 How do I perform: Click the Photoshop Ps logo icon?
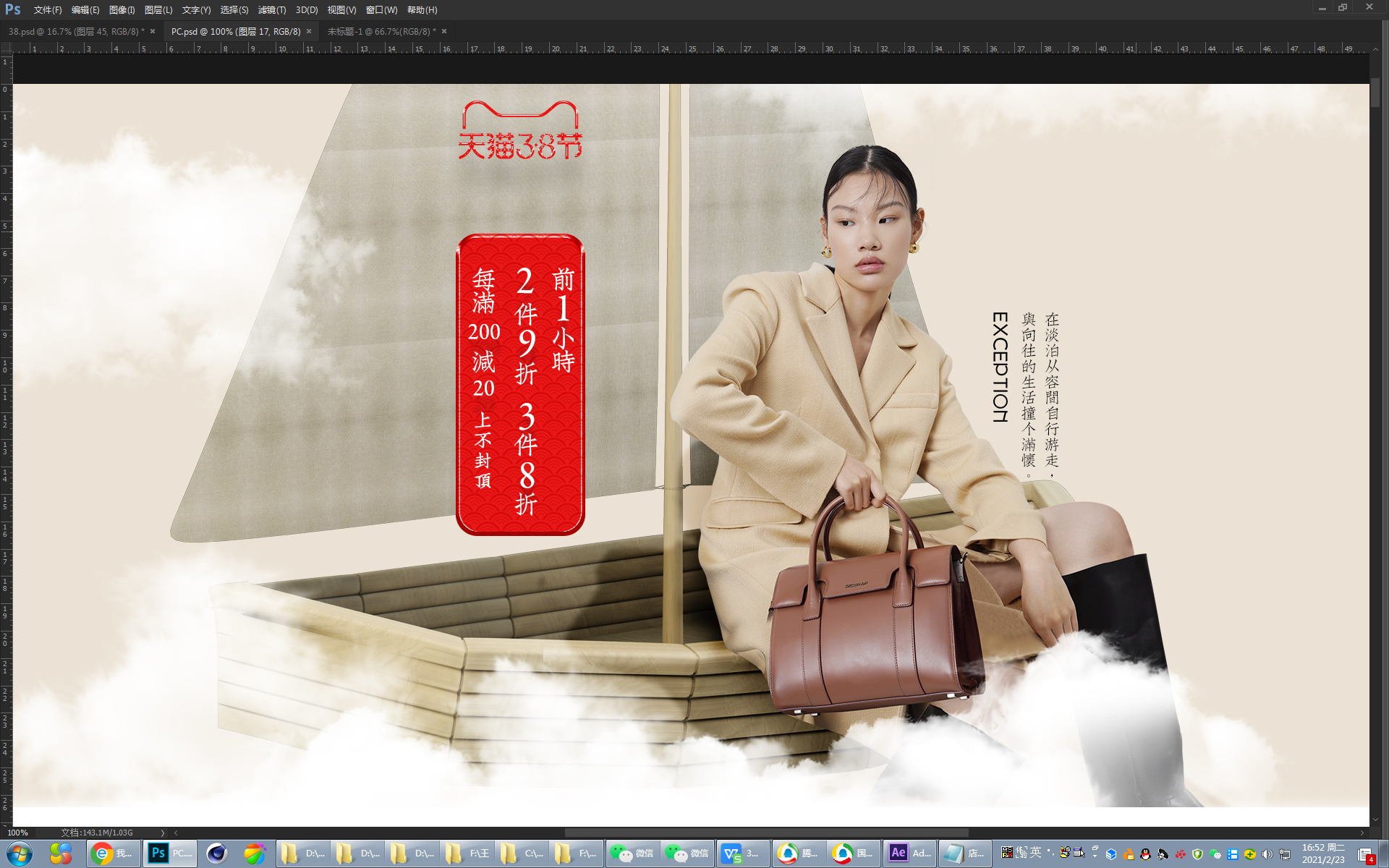13,9
